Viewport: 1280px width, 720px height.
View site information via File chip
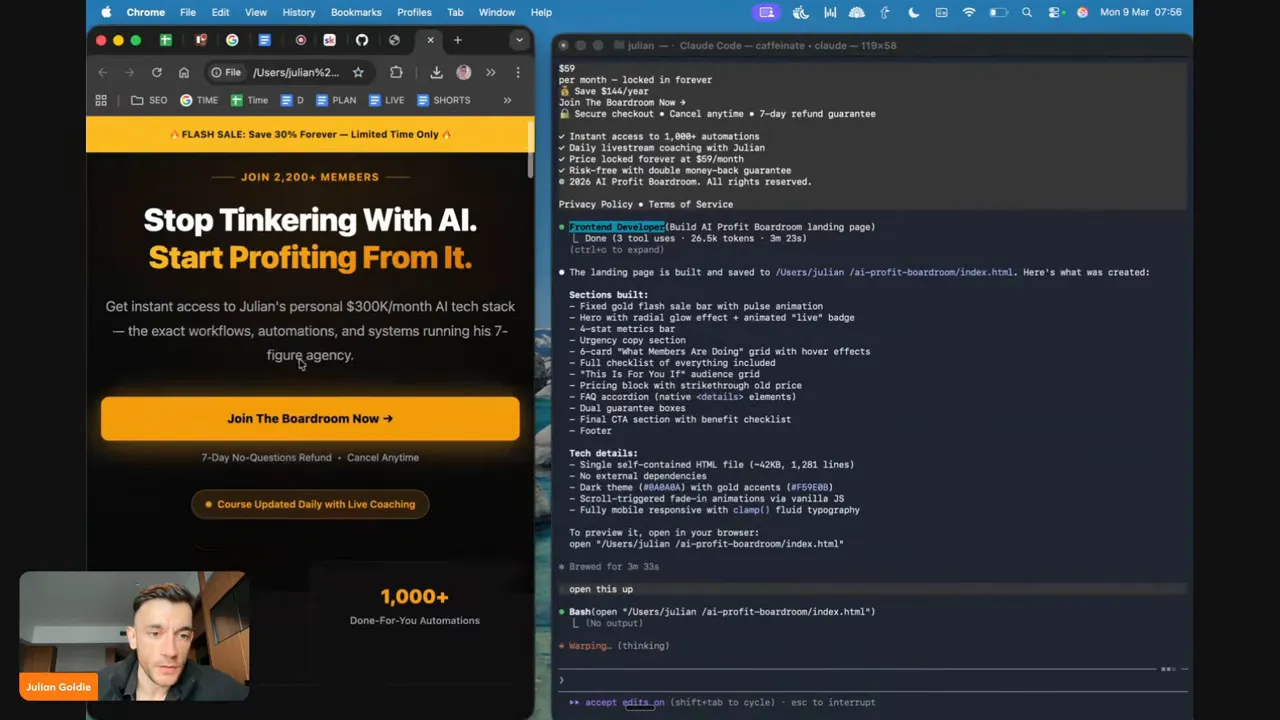click(x=226, y=72)
